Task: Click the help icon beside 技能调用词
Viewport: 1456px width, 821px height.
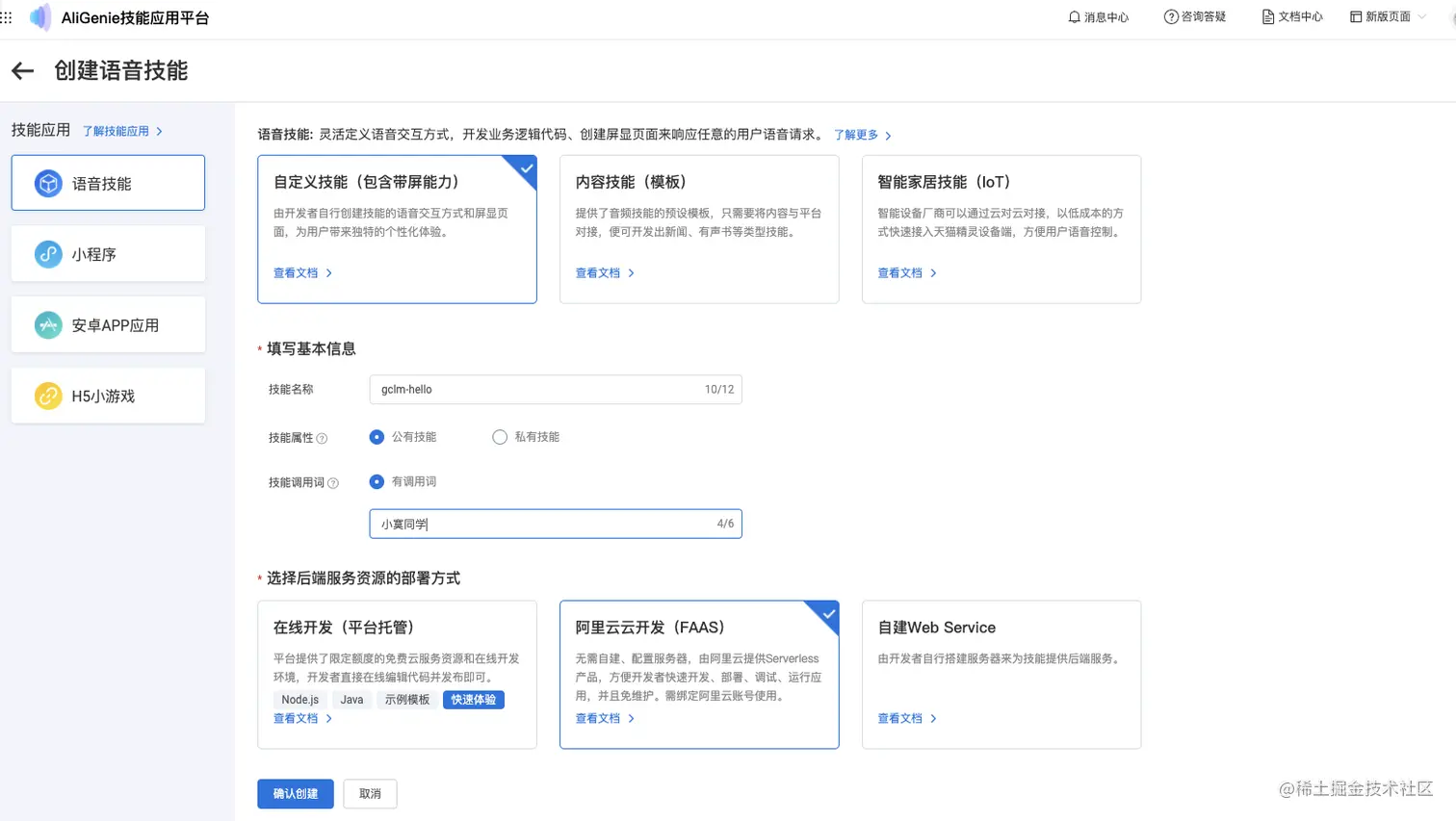Action: point(333,483)
